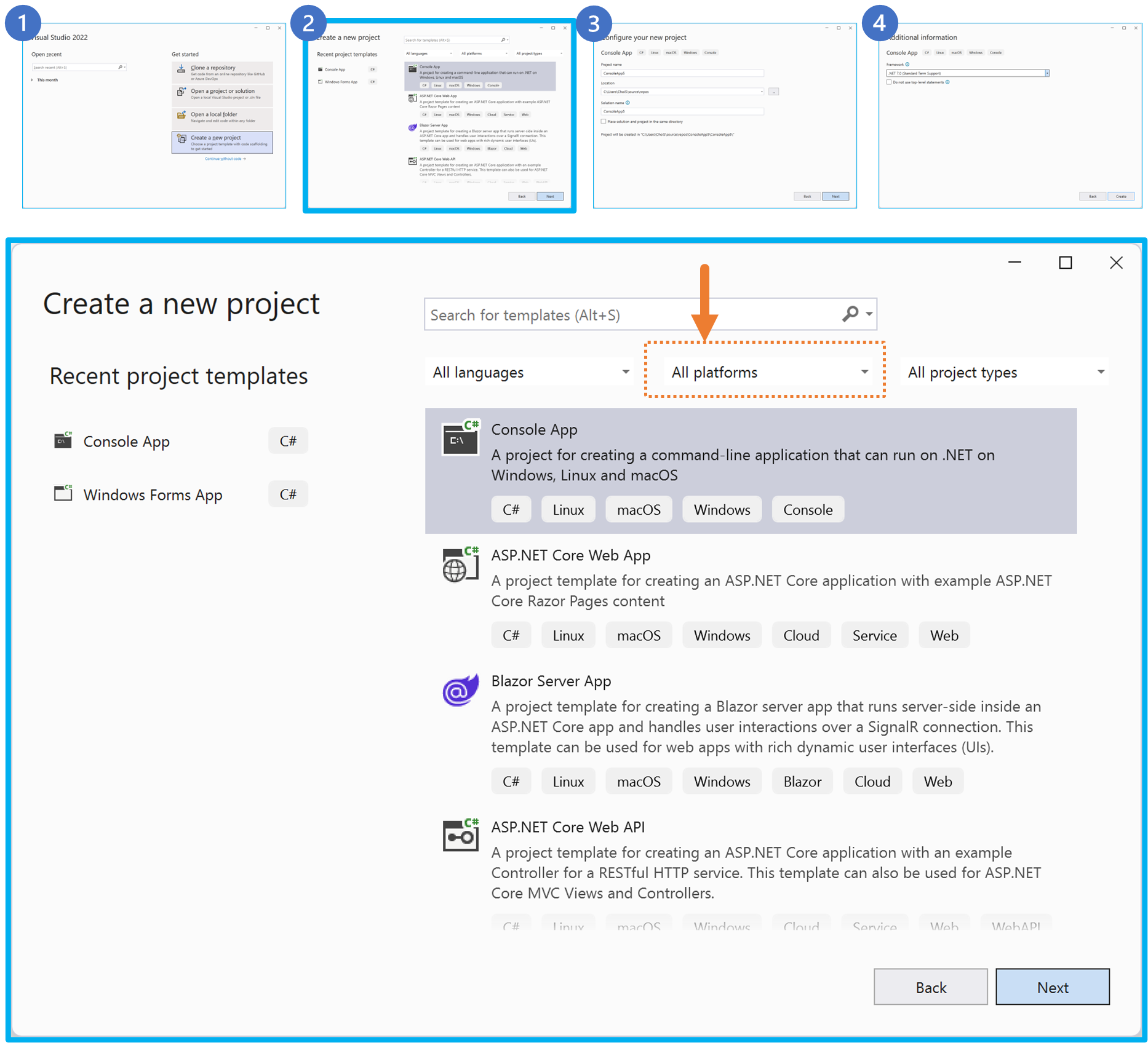Close the Create a new project dialog
Image resolution: width=1148 pixels, height=1043 pixels.
pos(1116,263)
